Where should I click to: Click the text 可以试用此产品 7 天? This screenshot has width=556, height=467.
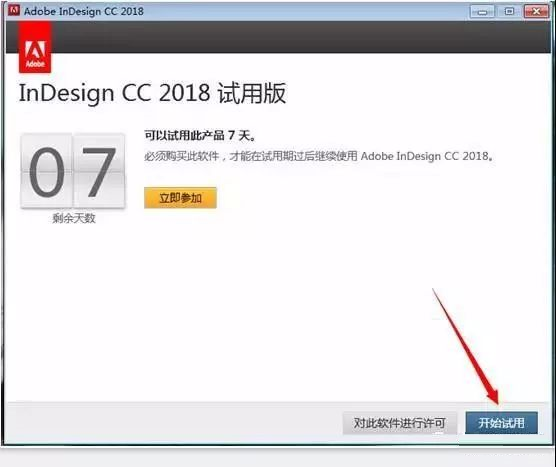[200, 135]
